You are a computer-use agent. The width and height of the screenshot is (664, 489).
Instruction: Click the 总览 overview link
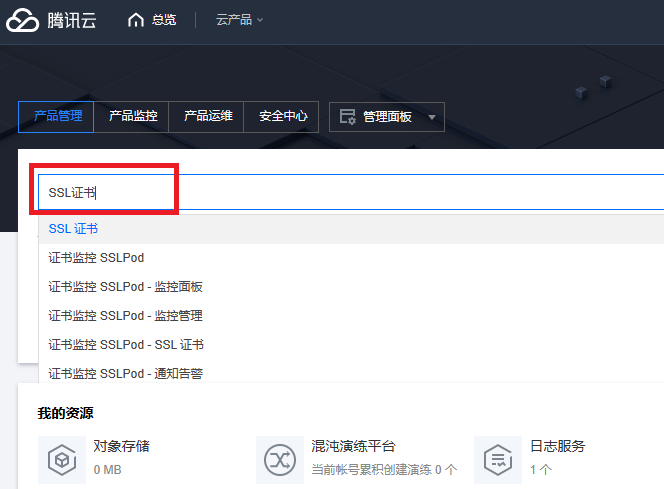point(164,20)
